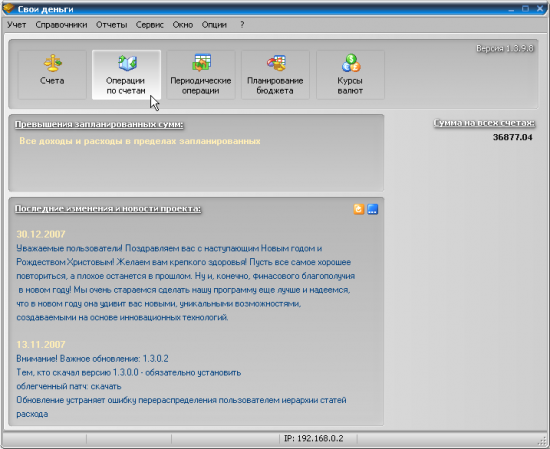This screenshot has height=449, width=550.
Task: Click the orange refresh news icon
Action: coord(359,209)
